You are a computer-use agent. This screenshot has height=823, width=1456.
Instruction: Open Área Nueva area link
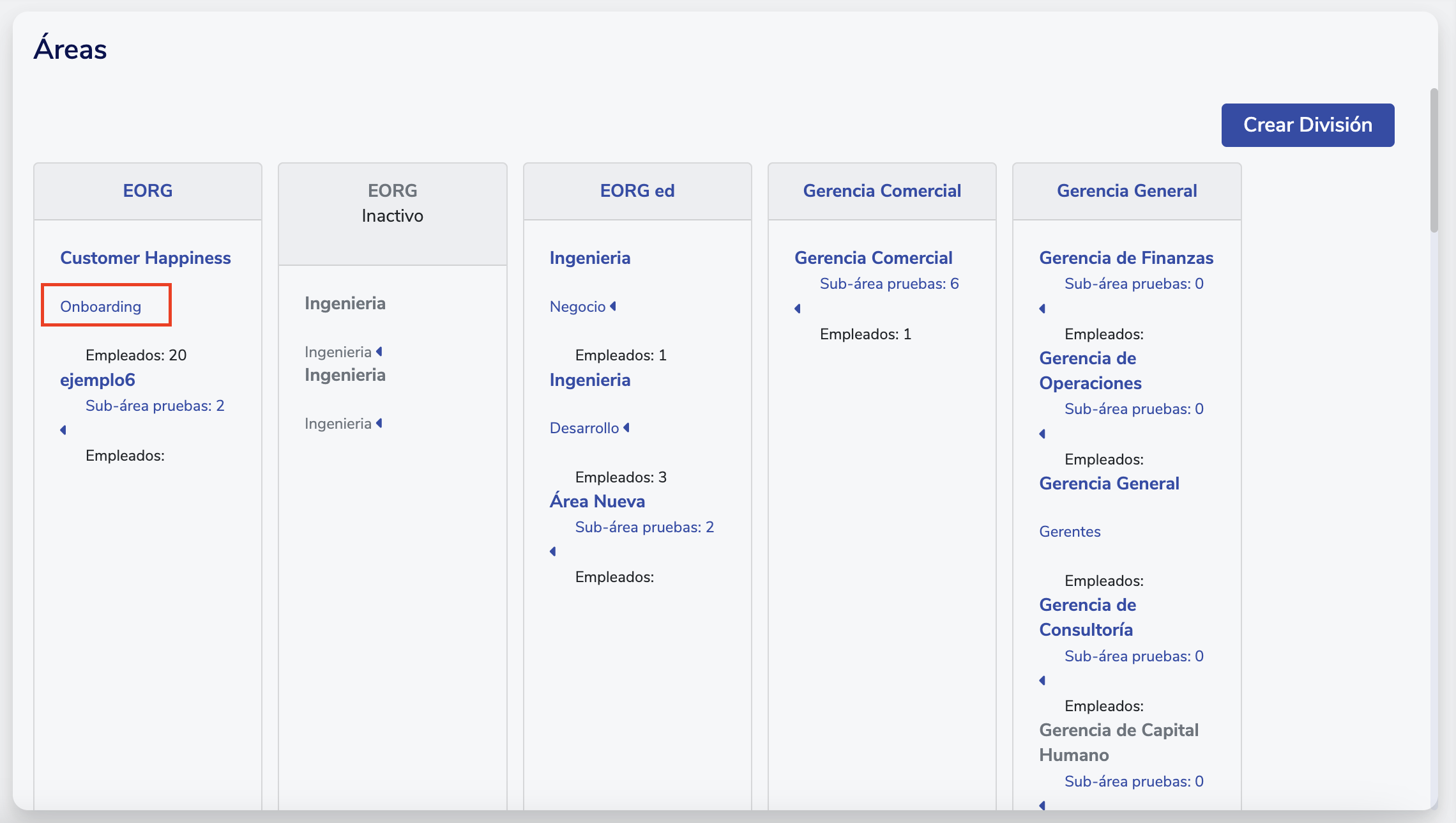(597, 501)
